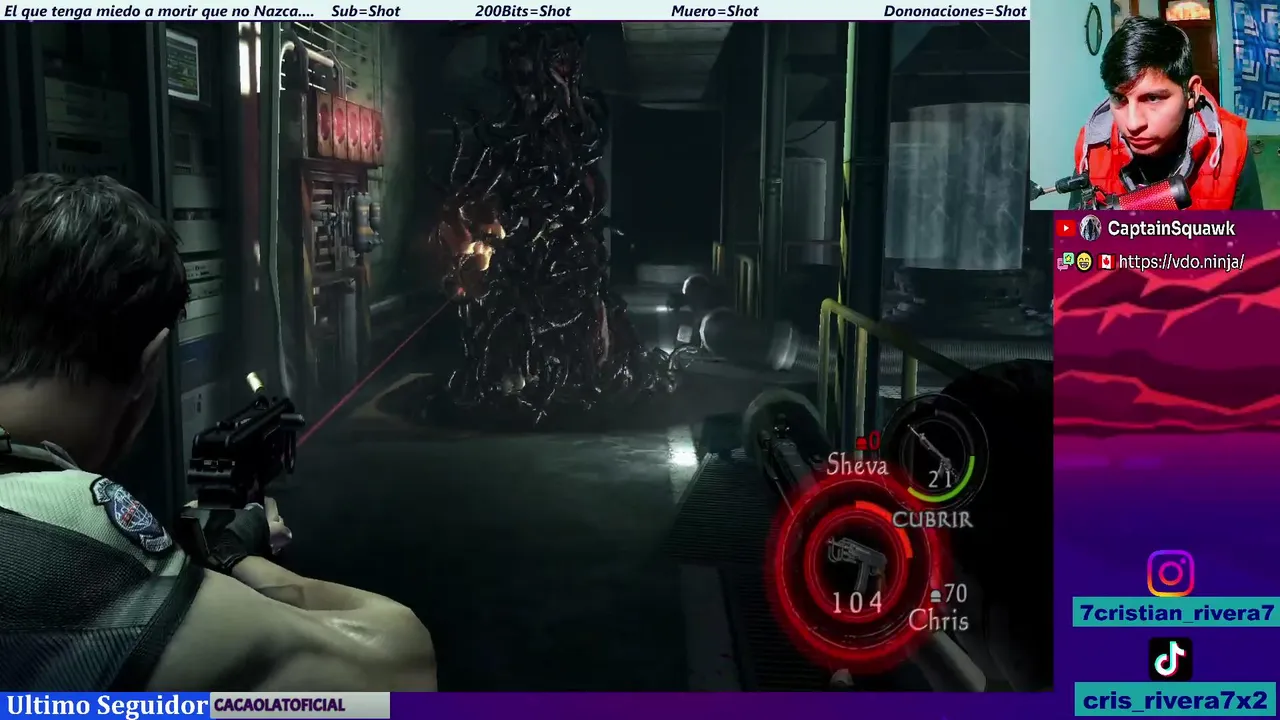Viewport: 1280px width, 720px height.
Task: Click the Canada flag icon
Action: (x=1106, y=262)
